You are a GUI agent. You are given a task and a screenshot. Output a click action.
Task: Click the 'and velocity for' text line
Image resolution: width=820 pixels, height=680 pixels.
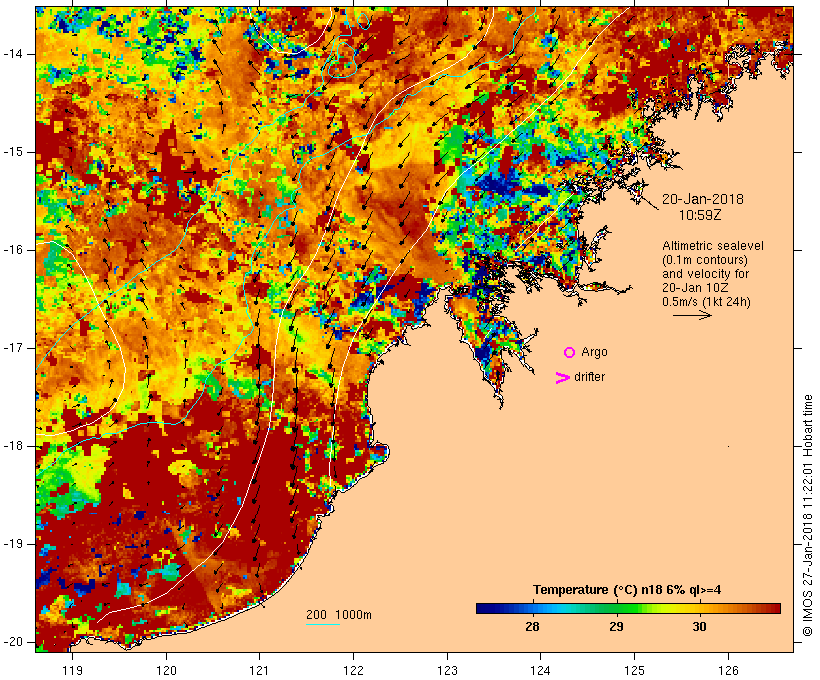click(x=705, y=274)
